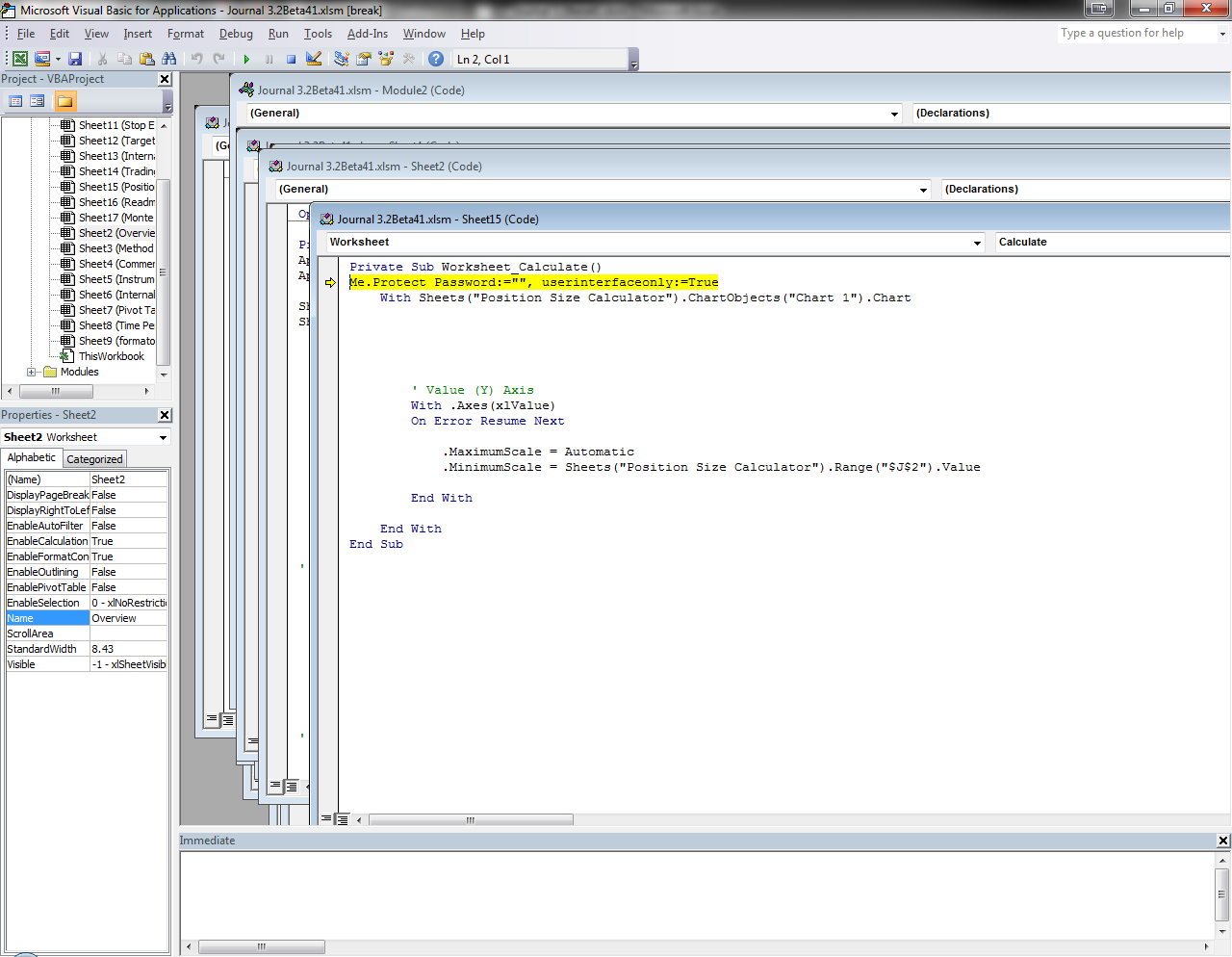Image resolution: width=1232 pixels, height=957 pixels.
Task: Open the Toolbox hammer-wrench icon
Action: (408, 59)
